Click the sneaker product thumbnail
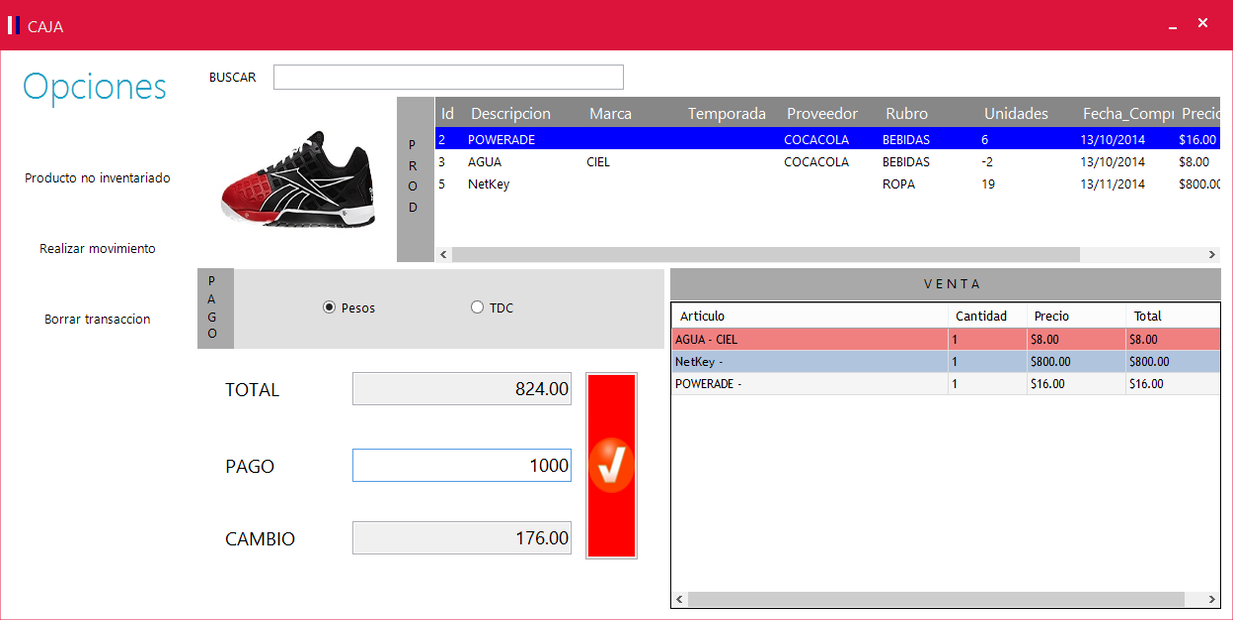The width and height of the screenshot is (1233, 620). point(298,178)
